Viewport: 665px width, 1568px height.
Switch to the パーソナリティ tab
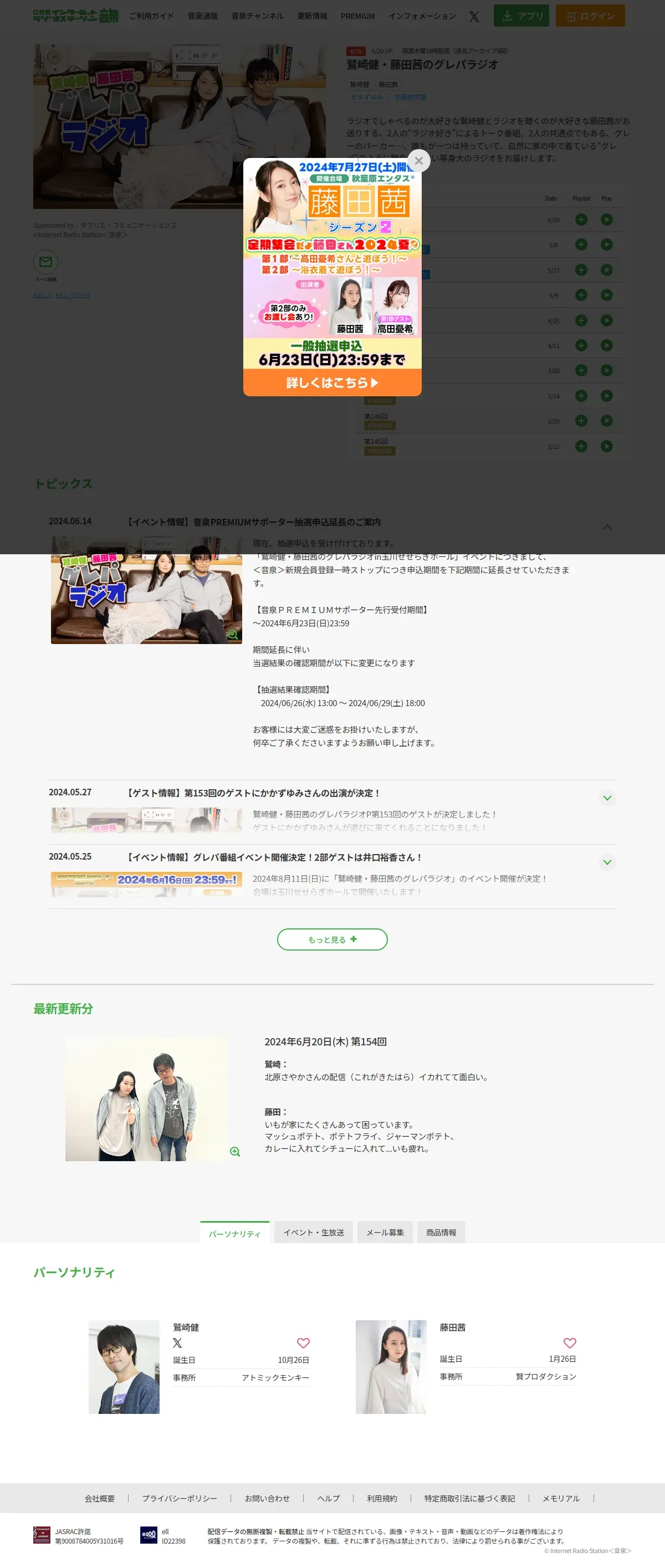(235, 1233)
